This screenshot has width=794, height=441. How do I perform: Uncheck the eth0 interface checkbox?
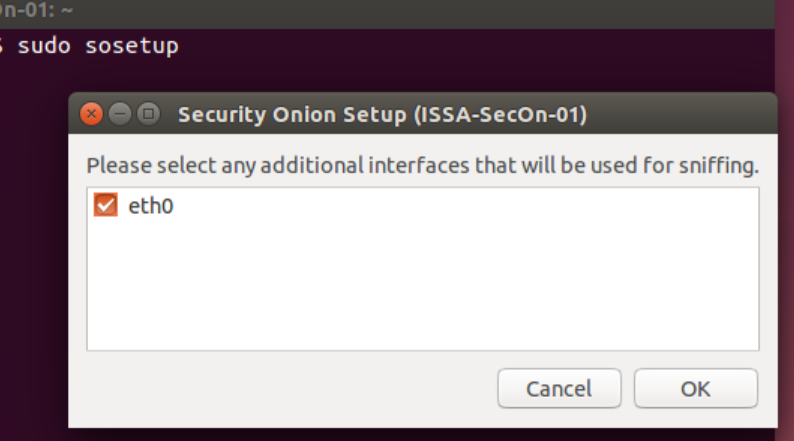pos(105,205)
